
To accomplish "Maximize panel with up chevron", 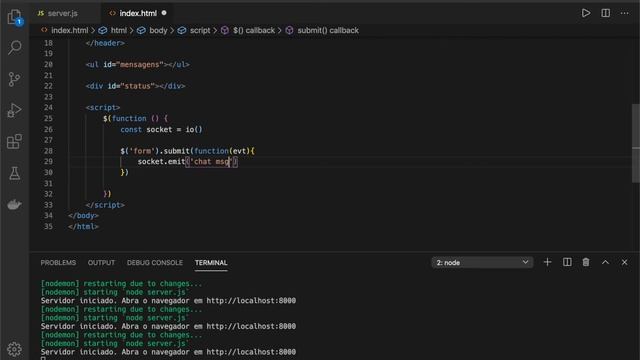I will pos(605,262).
